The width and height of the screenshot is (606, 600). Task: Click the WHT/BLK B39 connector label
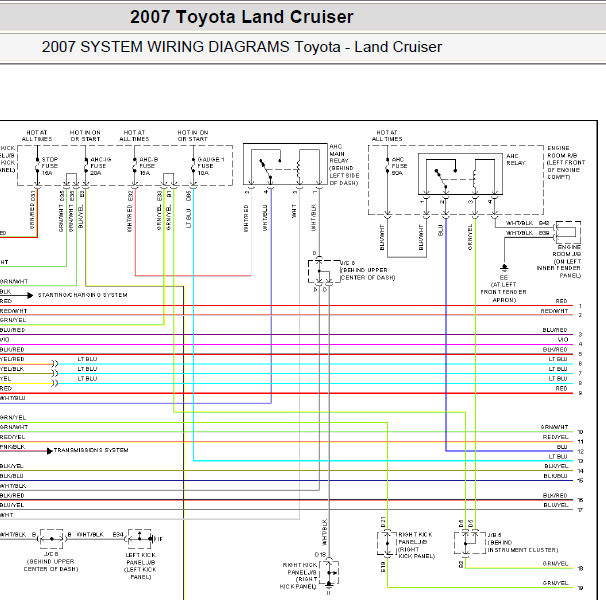pyautogui.click(x=528, y=233)
